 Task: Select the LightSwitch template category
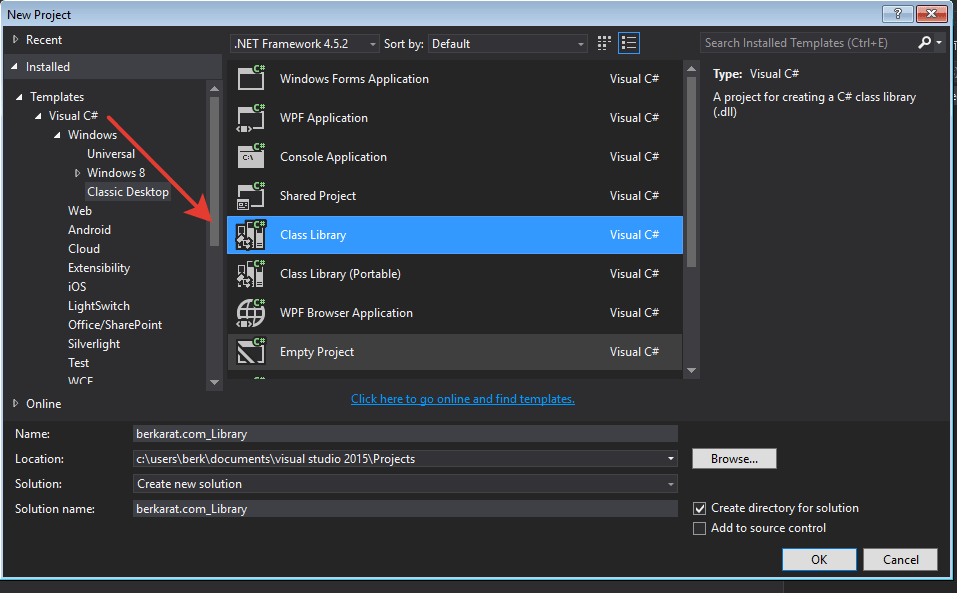pyautogui.click(x=99, y=306)
